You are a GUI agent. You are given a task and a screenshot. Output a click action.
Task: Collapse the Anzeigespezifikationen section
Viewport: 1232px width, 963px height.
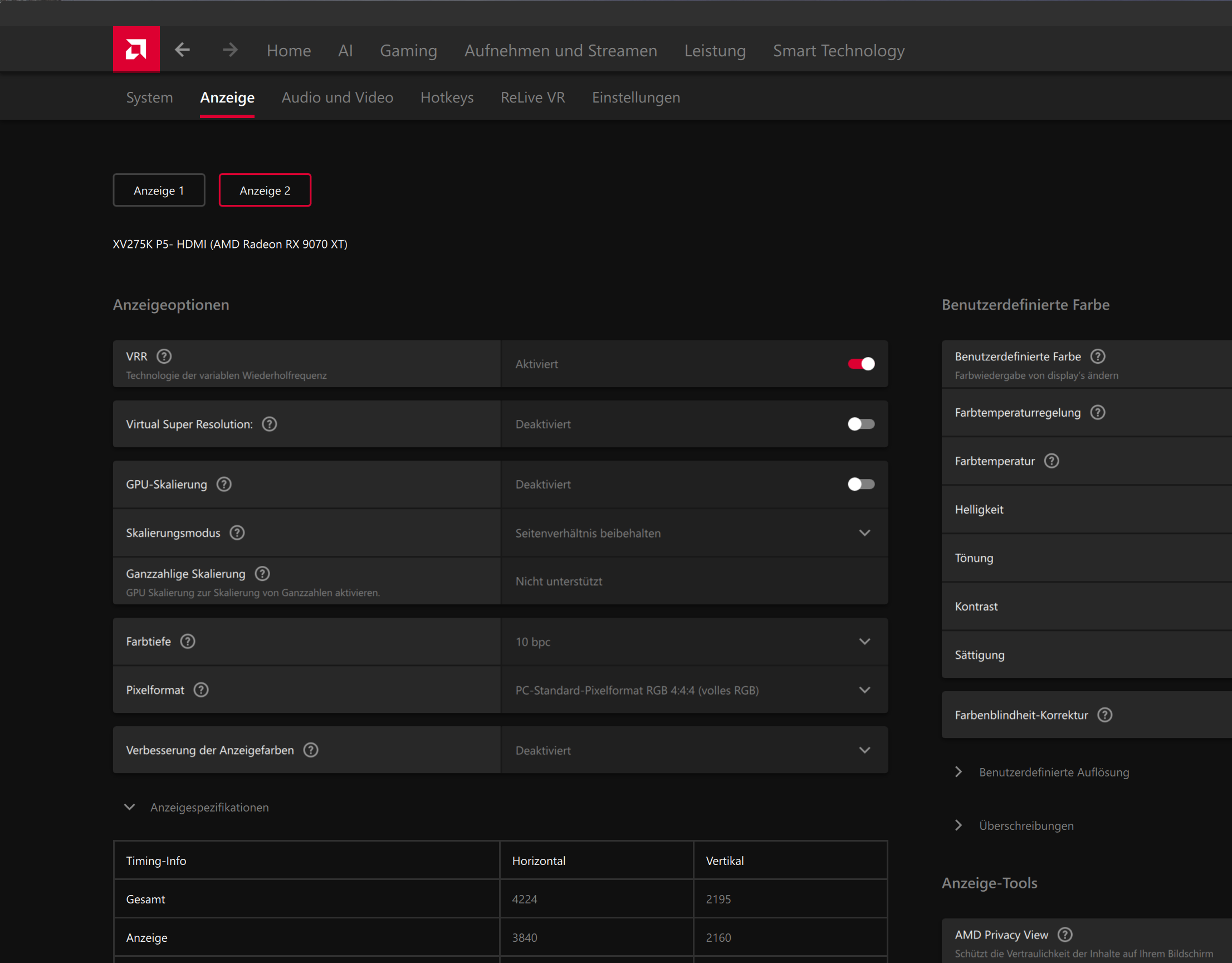point(209,807)
